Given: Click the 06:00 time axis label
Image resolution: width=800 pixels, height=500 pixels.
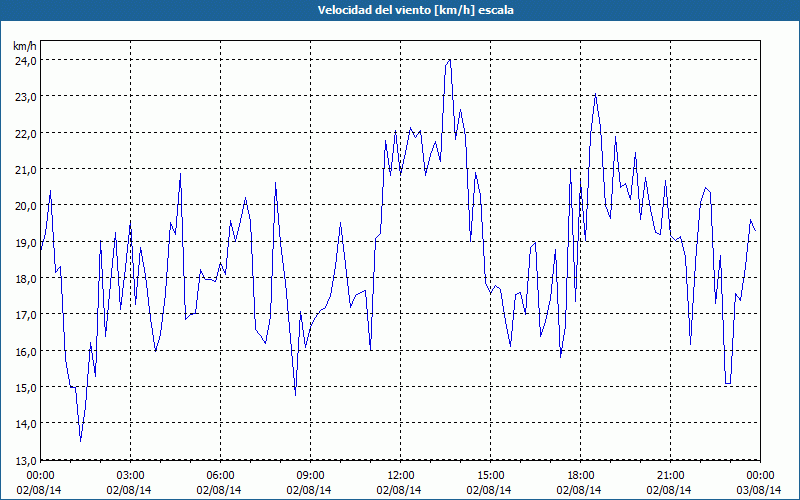Looking at the screenshot, I should click(x=220, y=476).
